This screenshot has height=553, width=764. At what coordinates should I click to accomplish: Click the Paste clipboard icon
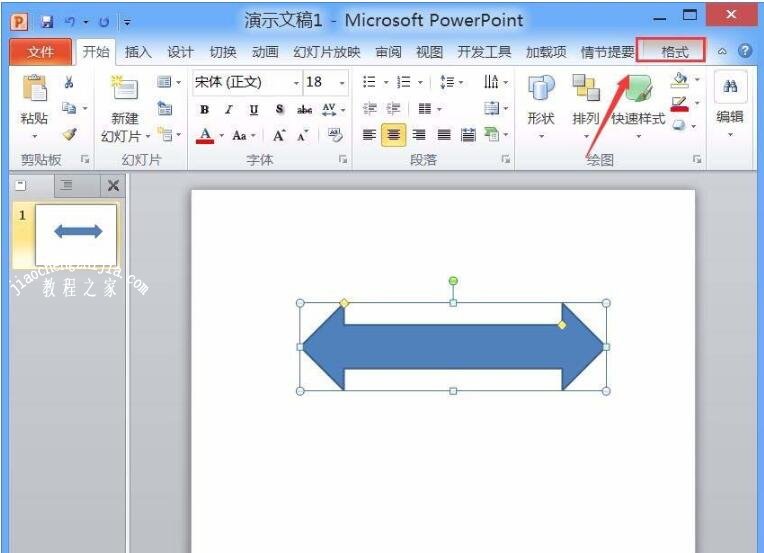click(x=34, y=92)
